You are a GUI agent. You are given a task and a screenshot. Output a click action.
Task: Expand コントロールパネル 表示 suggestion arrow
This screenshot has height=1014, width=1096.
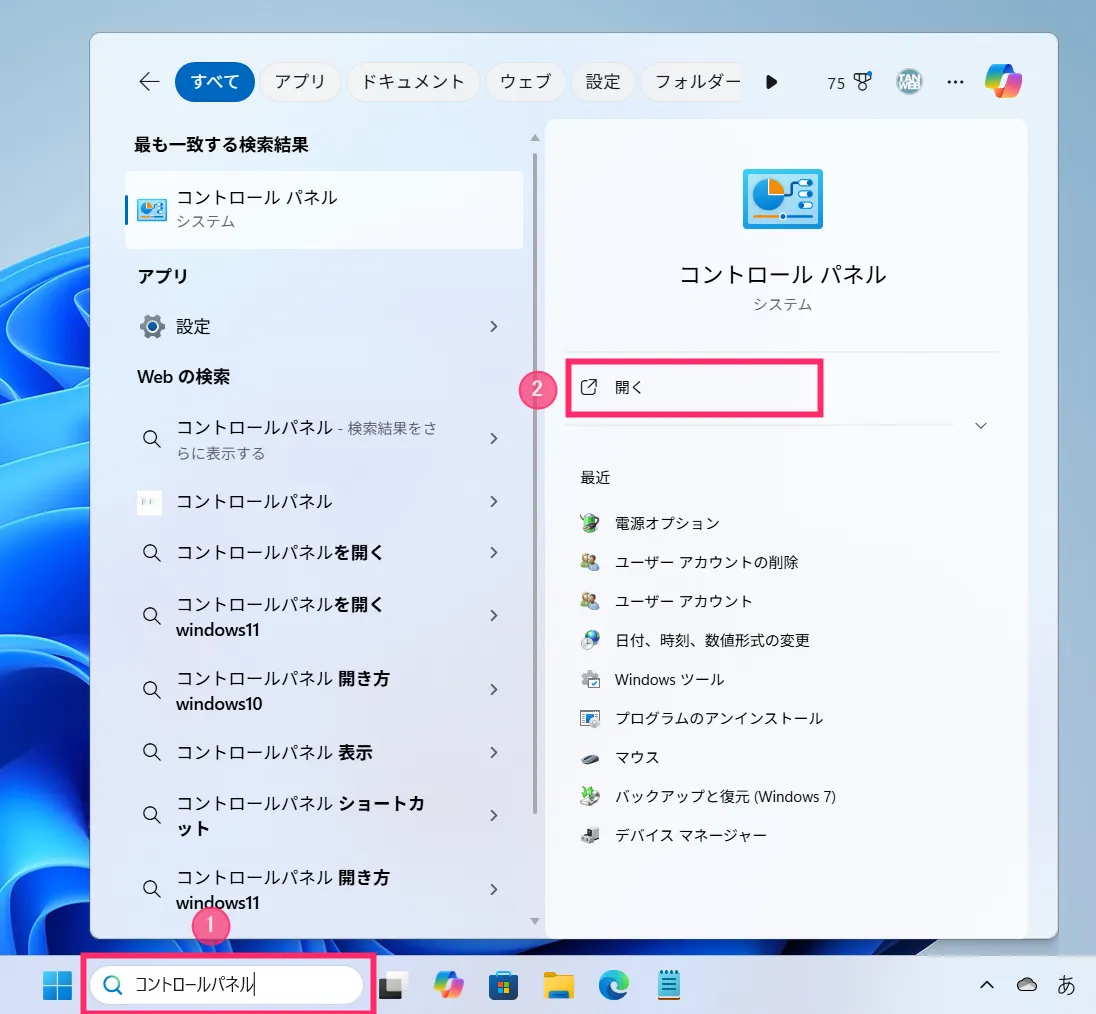pos(493,753)
